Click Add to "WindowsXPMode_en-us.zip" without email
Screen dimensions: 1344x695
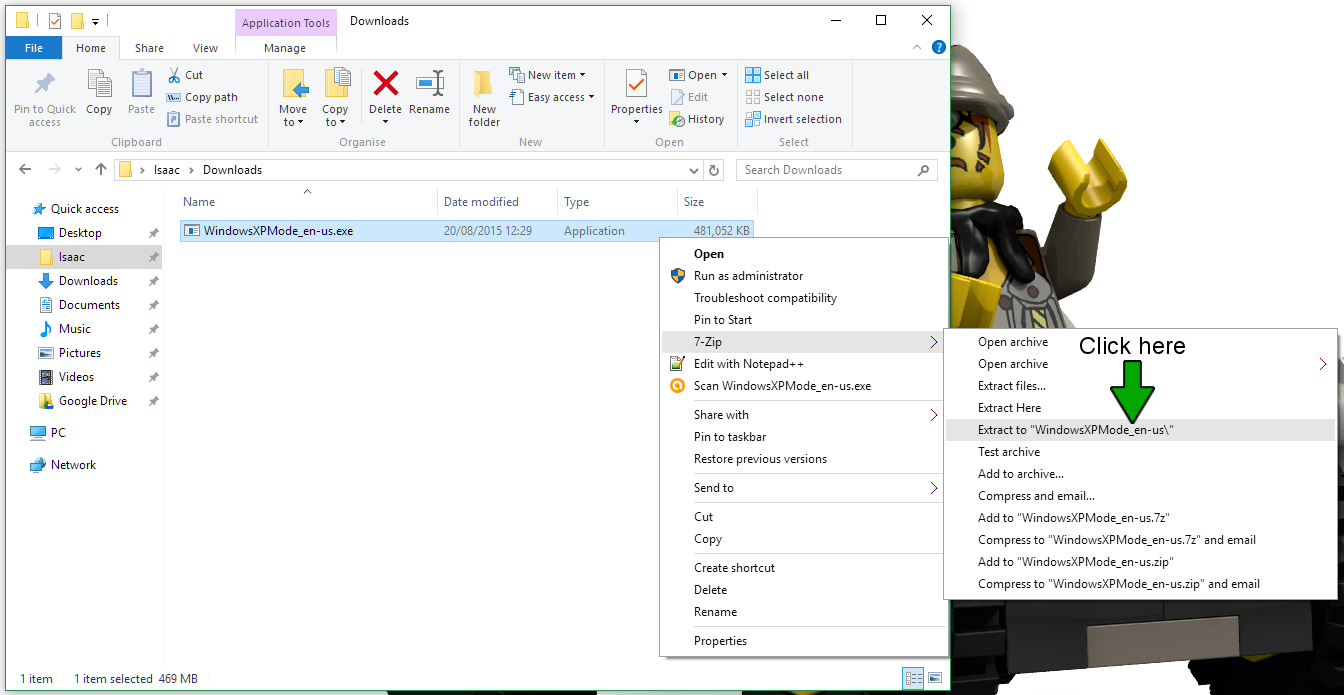coord(1140,562)
